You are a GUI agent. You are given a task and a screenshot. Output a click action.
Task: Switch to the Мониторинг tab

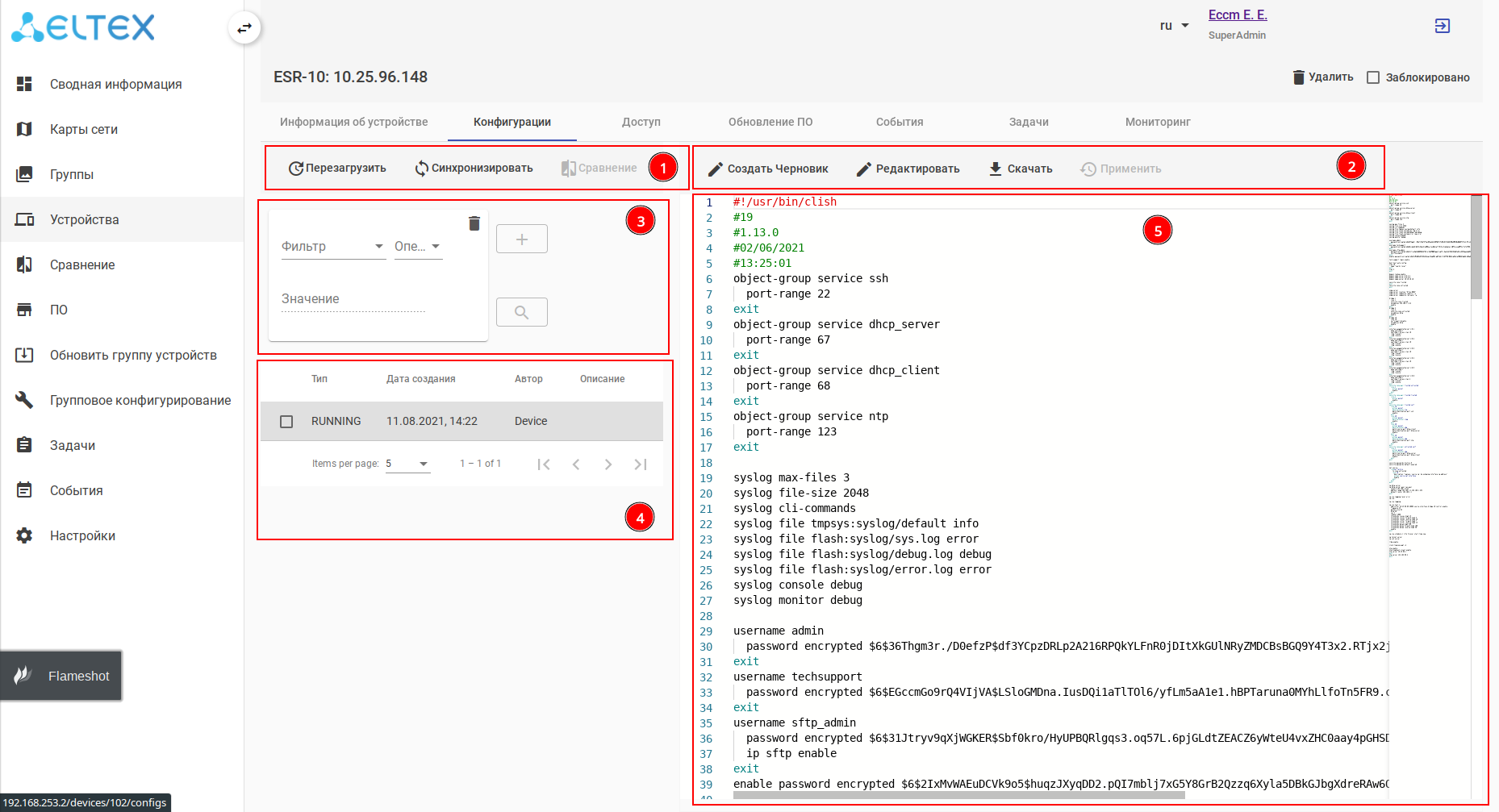(x=1157, y=122)
